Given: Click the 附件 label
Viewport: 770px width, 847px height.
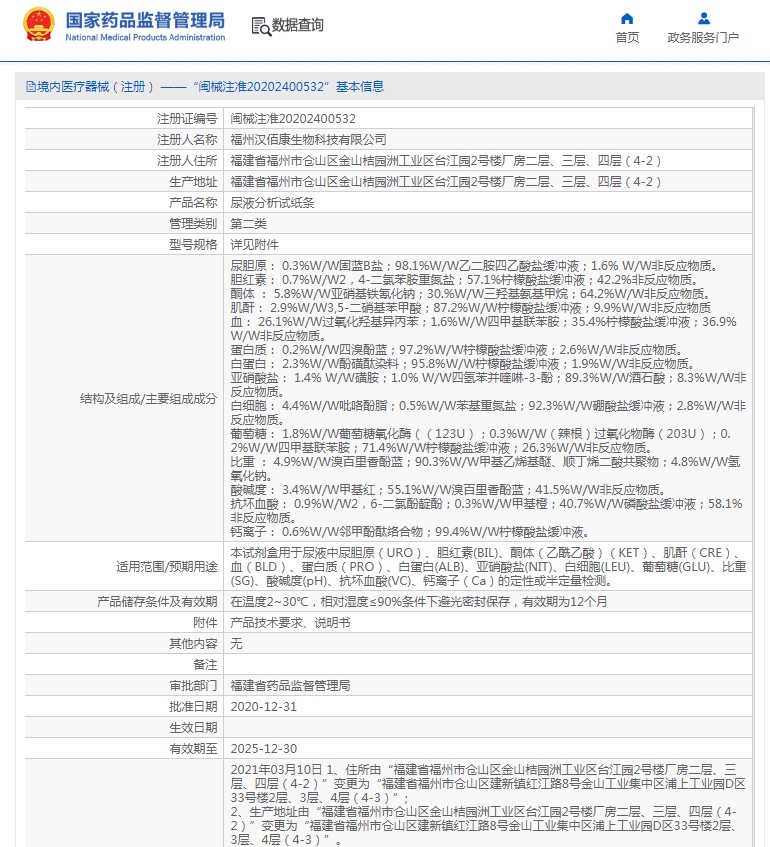Looking at the screenshot, I should click(x=205, y=623).
